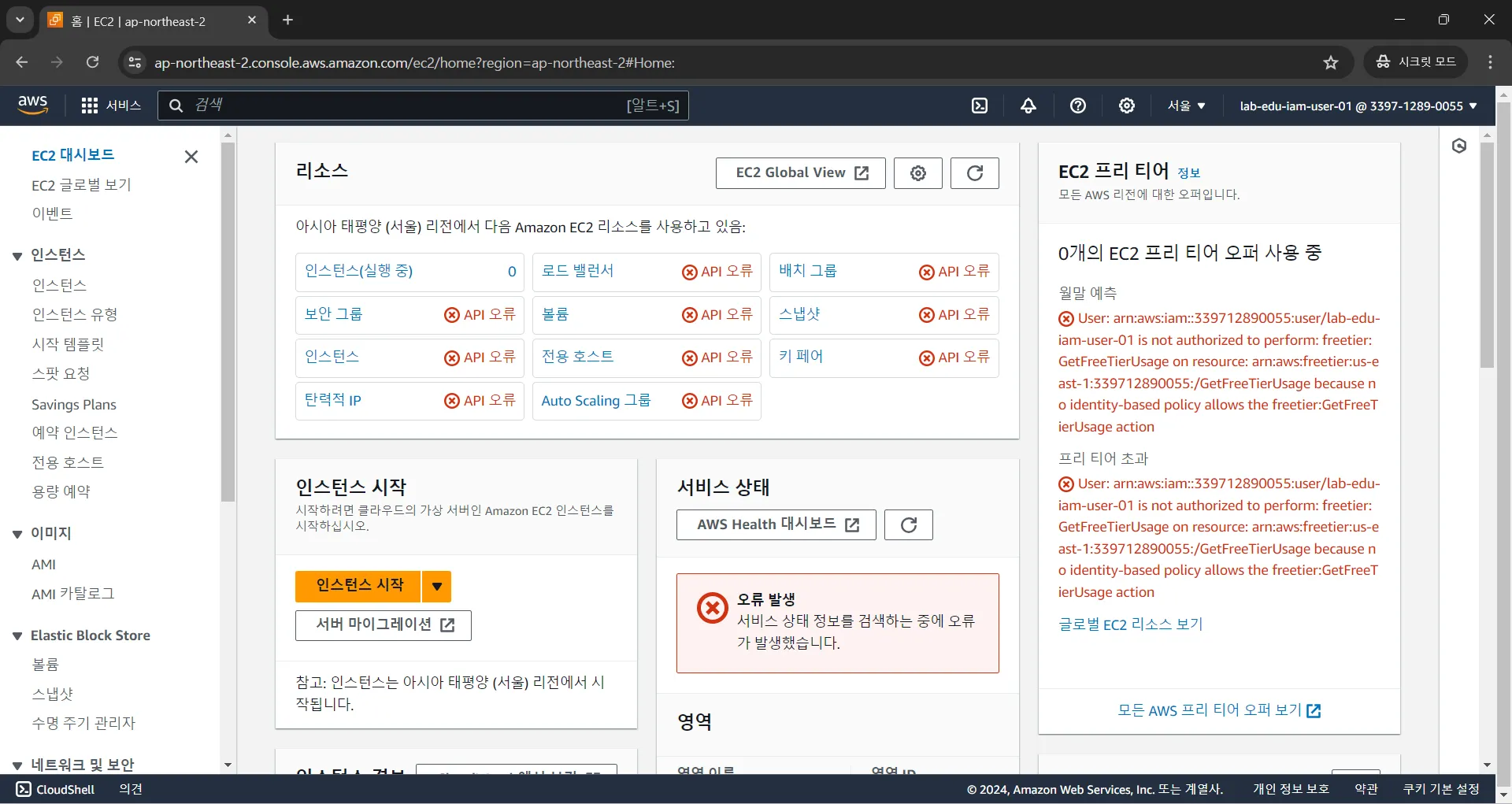Launch CloudShell from top navigation icon

point(979,106)
